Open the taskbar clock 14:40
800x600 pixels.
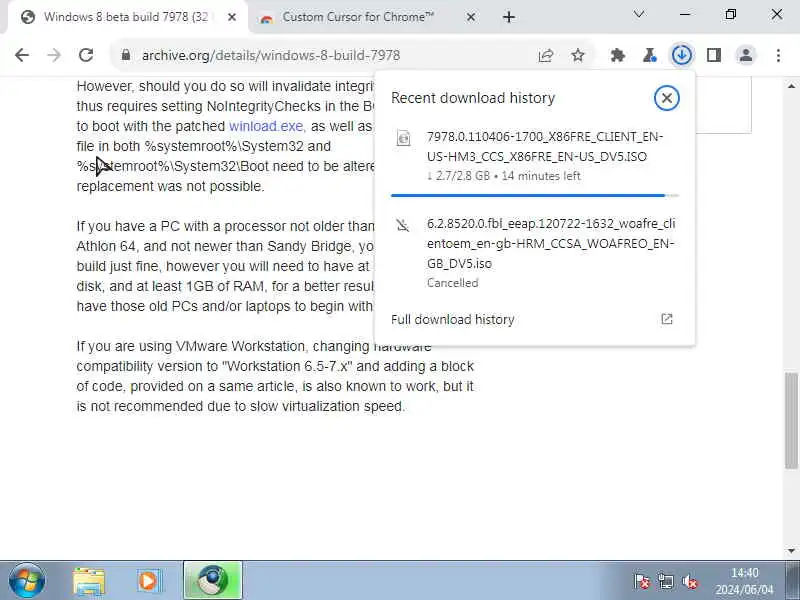click(x=744, y=581)
